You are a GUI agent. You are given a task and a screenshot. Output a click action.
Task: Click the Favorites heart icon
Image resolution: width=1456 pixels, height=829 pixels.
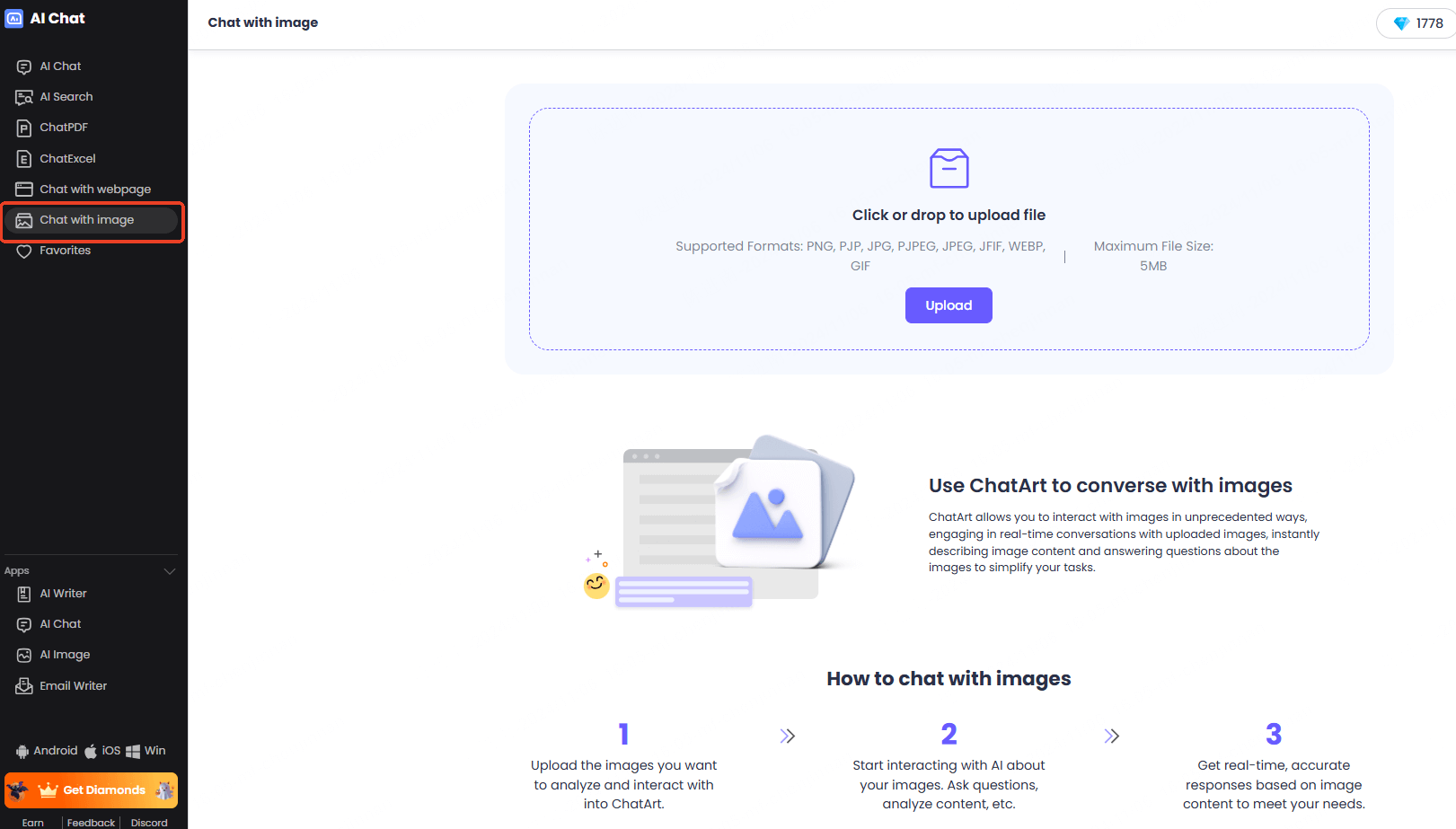pos(24,251)
